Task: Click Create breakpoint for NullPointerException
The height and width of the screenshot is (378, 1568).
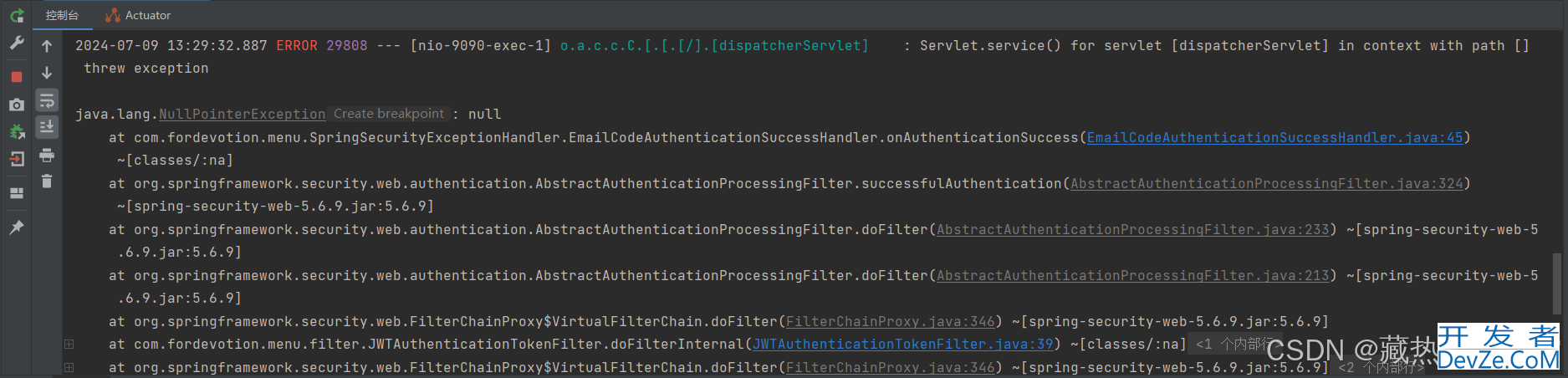Action: [389, 114]
